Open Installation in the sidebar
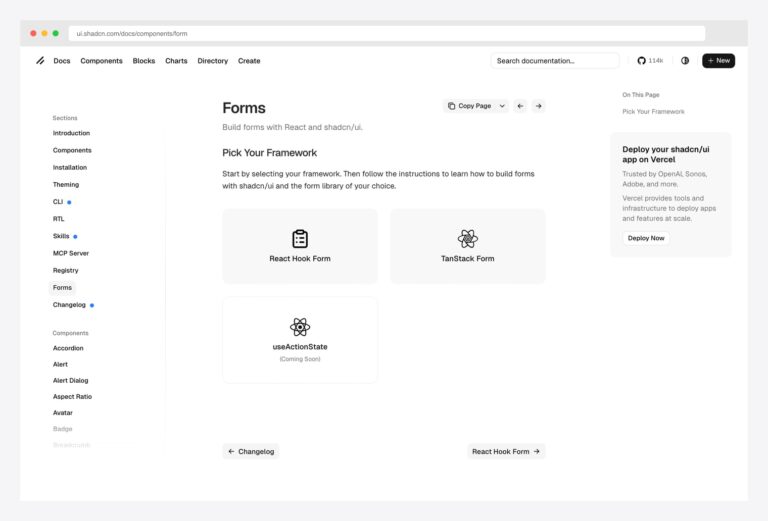Image resolution: width=768 pixels, height=521 pixels. click(70, 167)
